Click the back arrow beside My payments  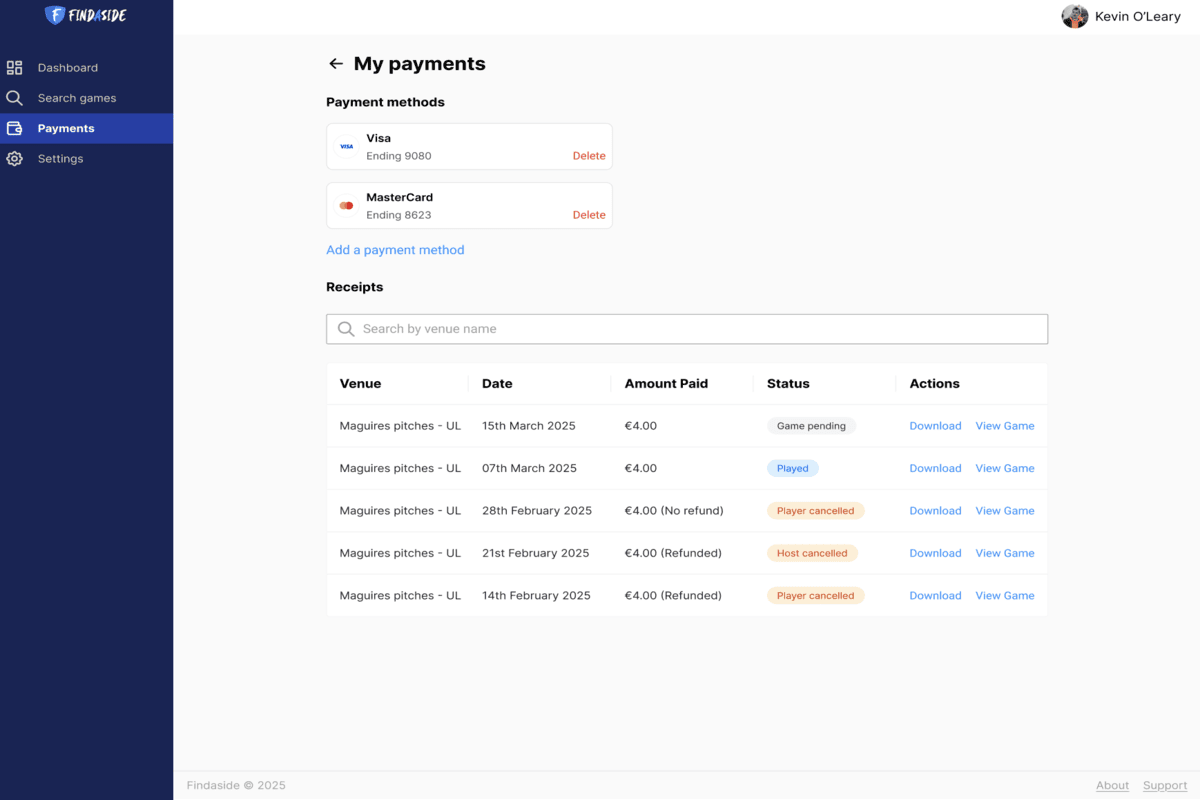pyautogui.click(x=336, y=64)
